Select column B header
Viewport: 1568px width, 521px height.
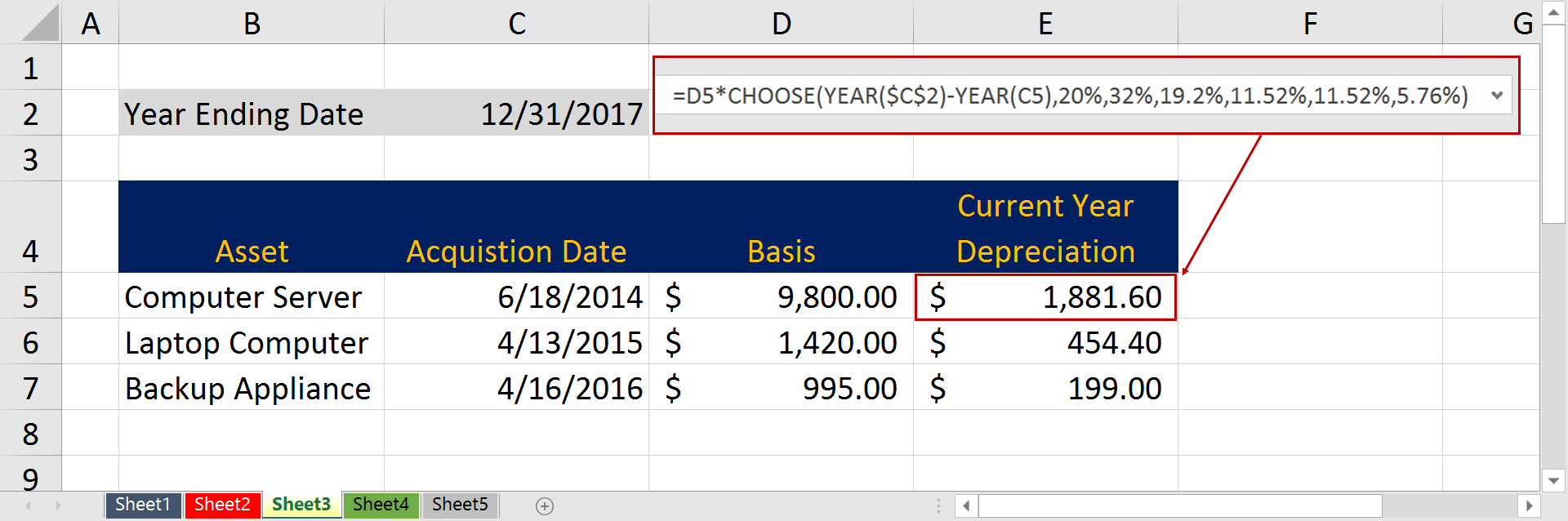point(252,23)
